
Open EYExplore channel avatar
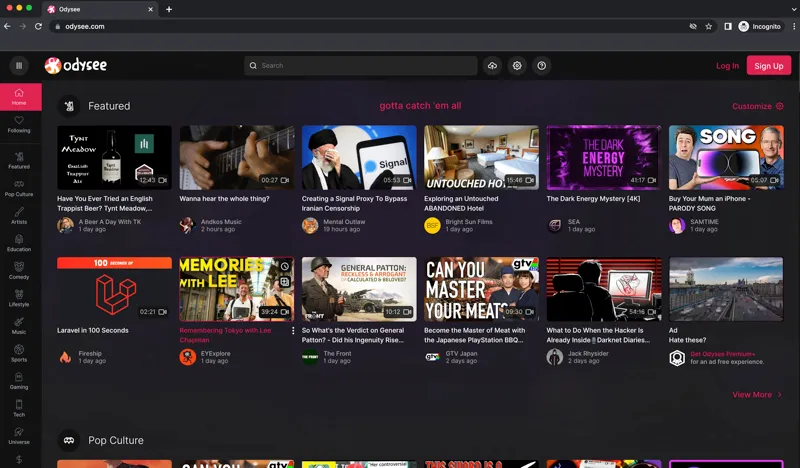(188, 357)
